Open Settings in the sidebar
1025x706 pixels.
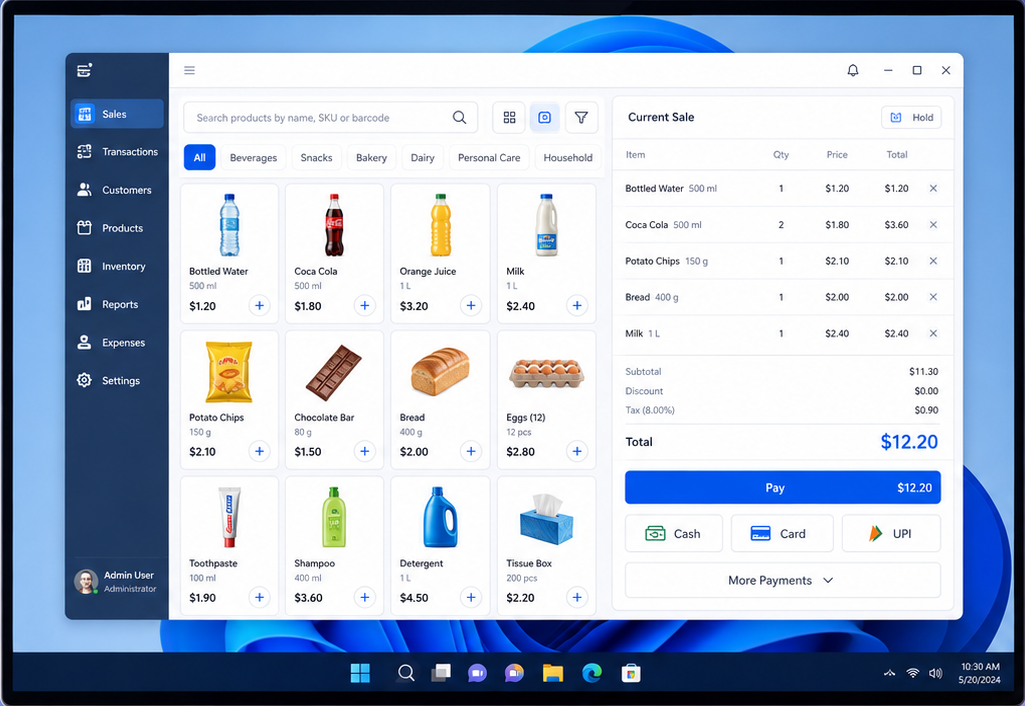pos(117,380)
